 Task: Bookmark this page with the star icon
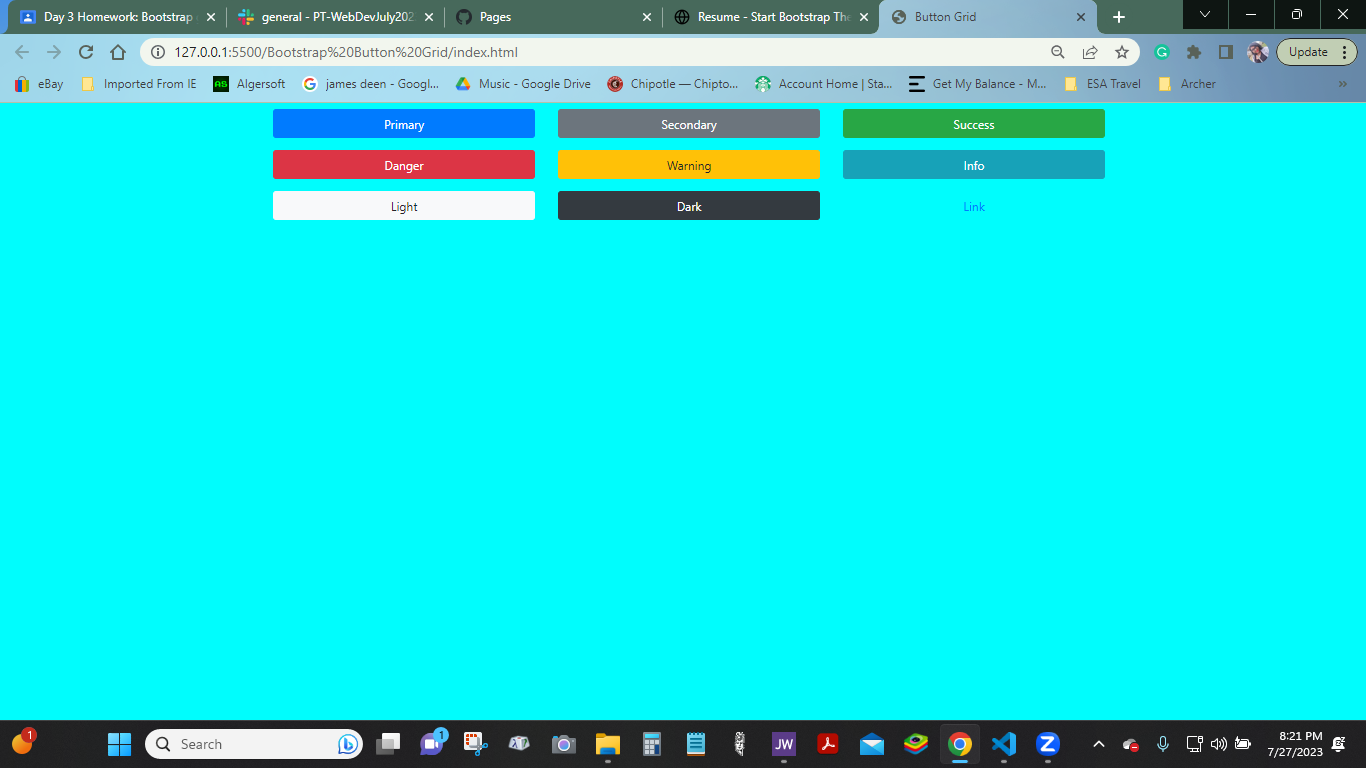tap(1122, 52)
